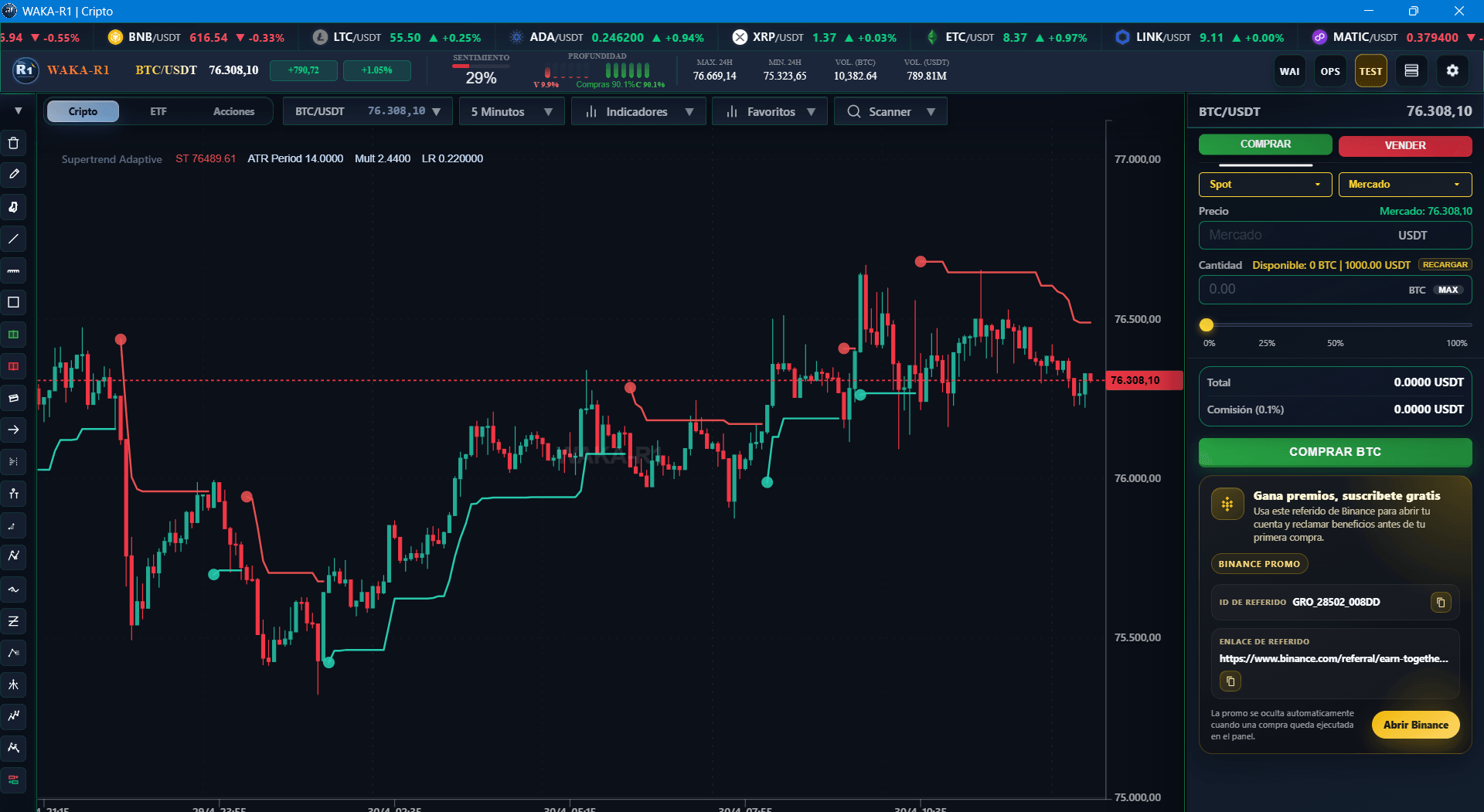Select the arrow drawing tool

coord(13,430)
